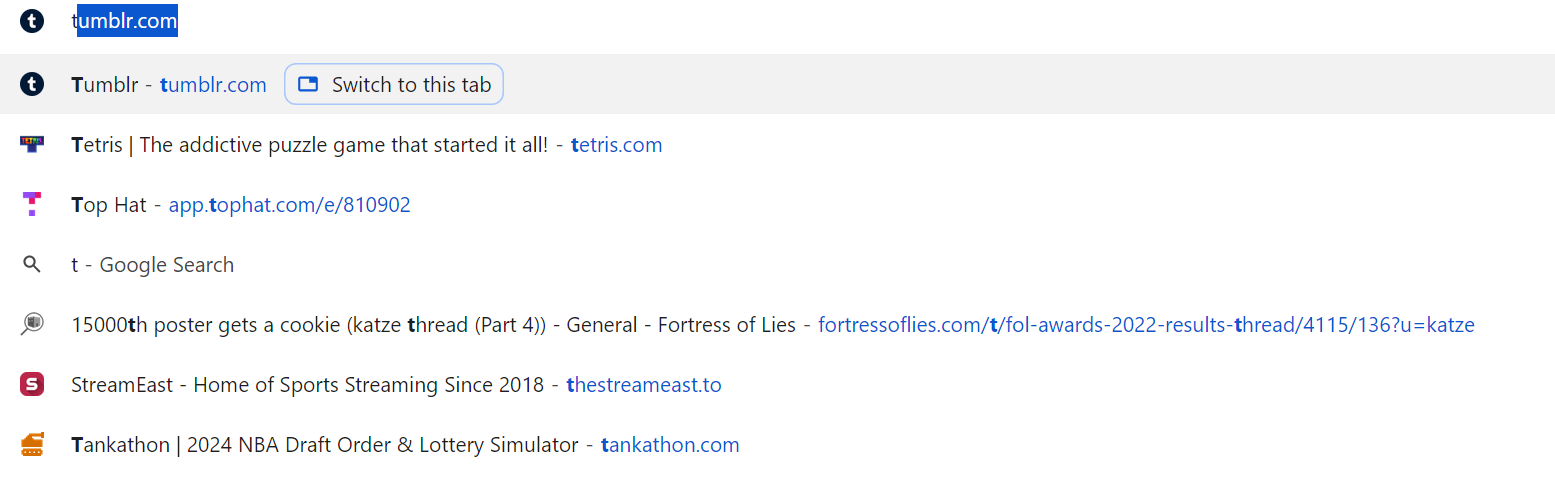Click the Tankathon orange tank icon
The height and width of the screenshot is (481, 1555).
pos(32,444)
